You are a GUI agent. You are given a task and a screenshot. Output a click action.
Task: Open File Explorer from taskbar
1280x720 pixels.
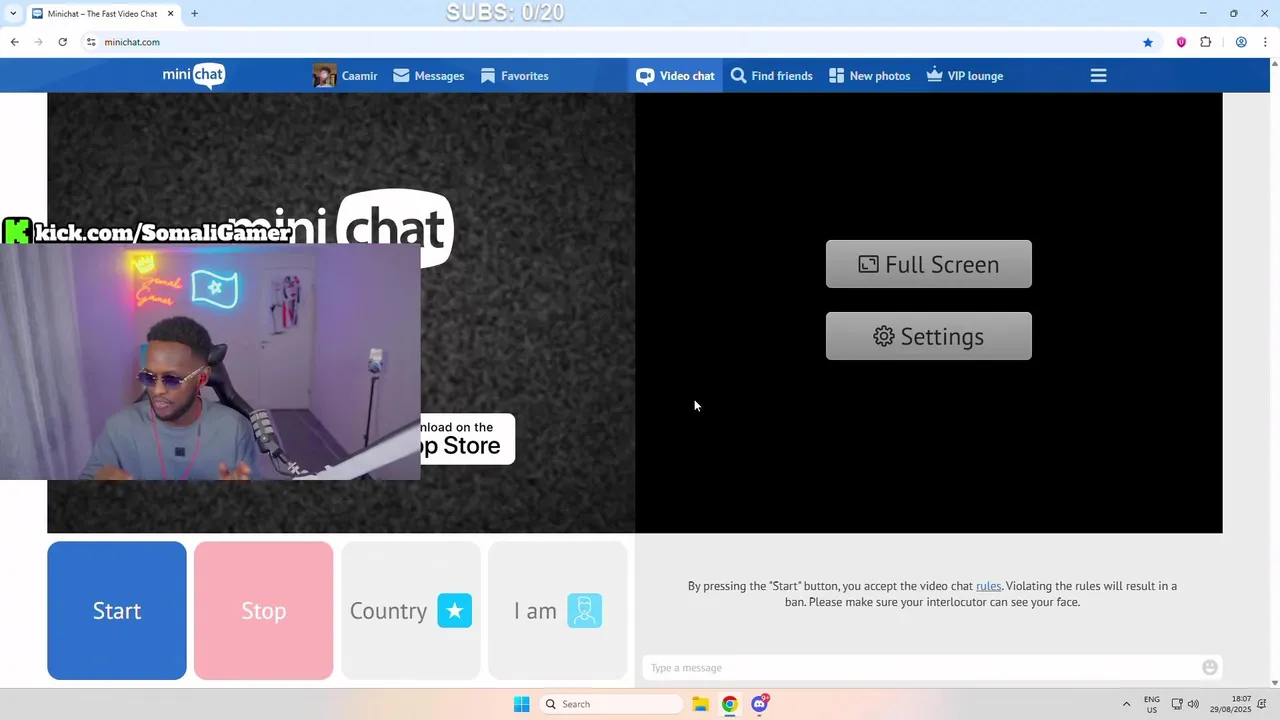click(x=700, y=704)
